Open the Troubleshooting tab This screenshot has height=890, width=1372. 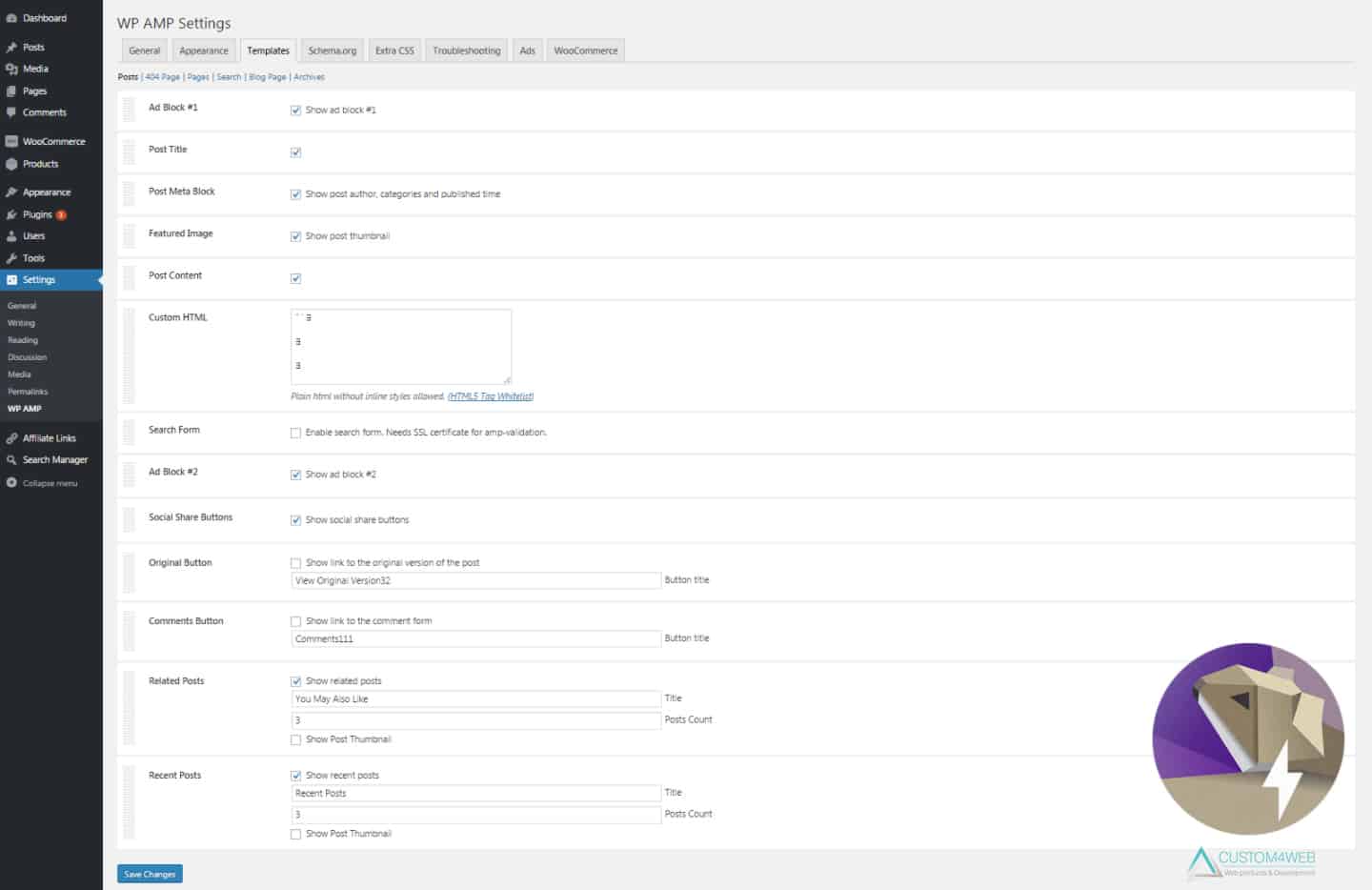(x=466, y=51)
